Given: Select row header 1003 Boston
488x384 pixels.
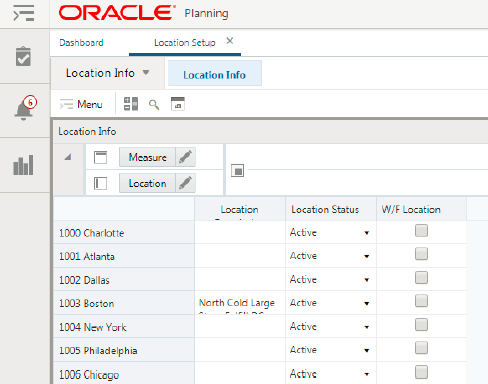Looking at the screenshot, I should click(x=124, y=303).
